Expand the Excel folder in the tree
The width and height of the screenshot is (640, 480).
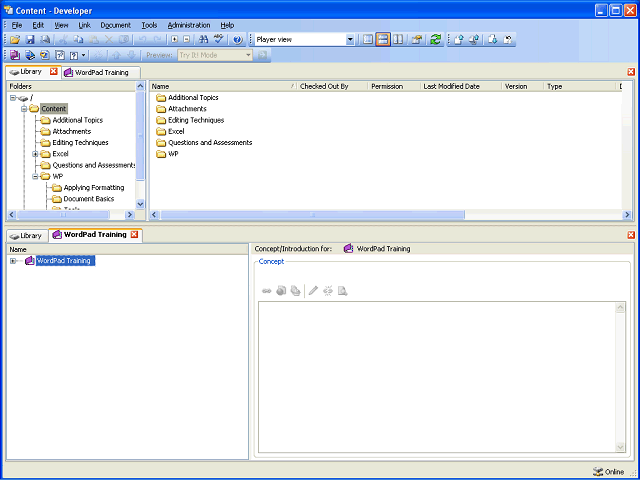tap(35, 154)
